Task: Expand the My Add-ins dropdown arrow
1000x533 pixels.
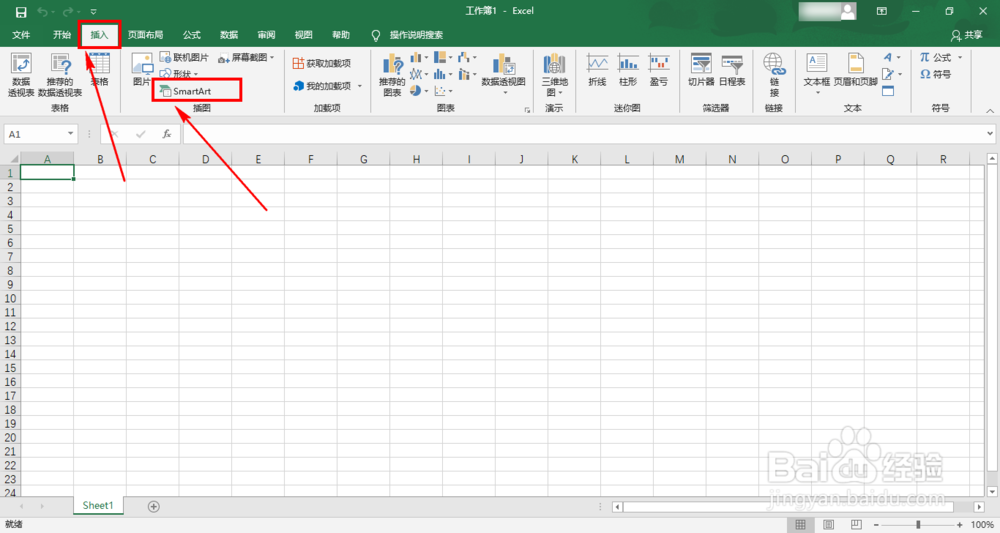Action: click(x=360, y=86)
